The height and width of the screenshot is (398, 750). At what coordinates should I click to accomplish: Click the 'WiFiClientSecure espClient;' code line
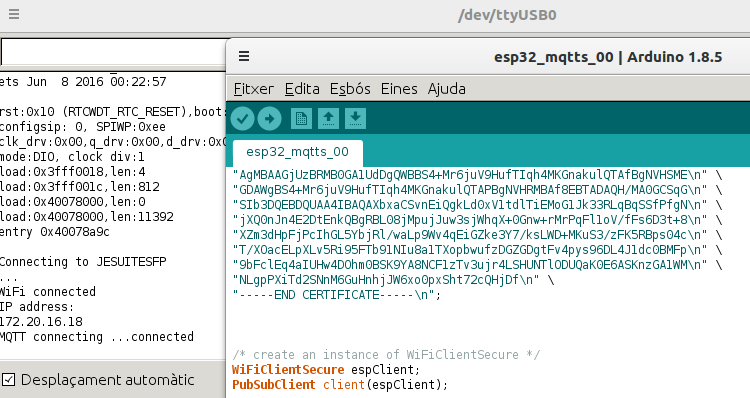pyautogui.click(x=326, y=370)
